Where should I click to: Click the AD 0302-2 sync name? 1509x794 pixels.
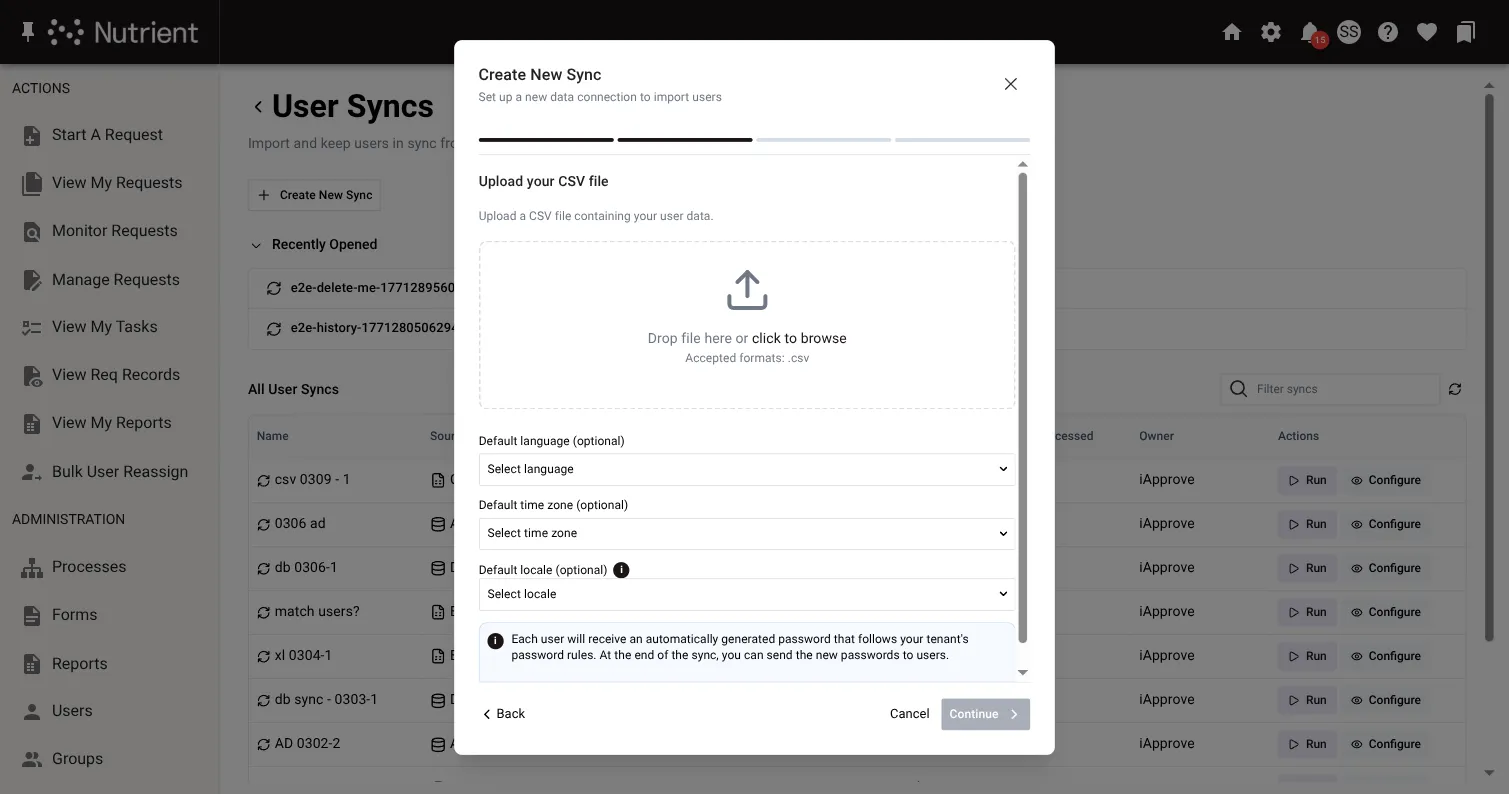tap(307, 744)
